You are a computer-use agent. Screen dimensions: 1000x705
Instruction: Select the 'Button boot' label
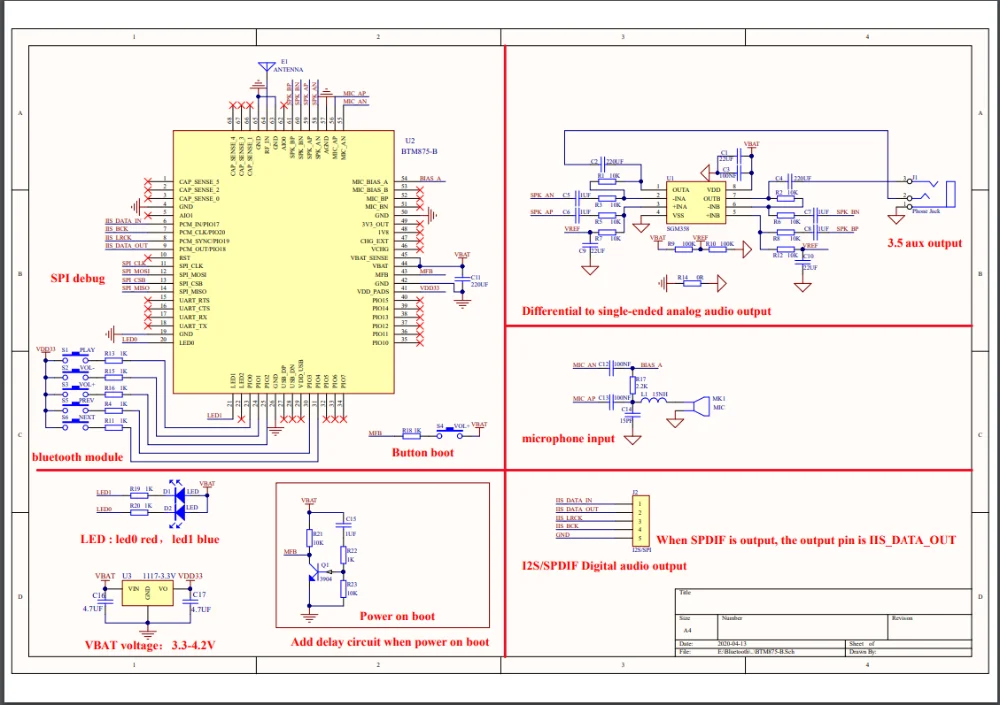(423, 452)
